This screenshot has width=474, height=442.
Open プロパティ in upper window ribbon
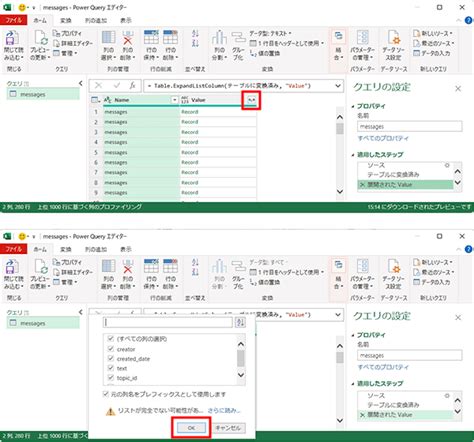pos(67,33)
